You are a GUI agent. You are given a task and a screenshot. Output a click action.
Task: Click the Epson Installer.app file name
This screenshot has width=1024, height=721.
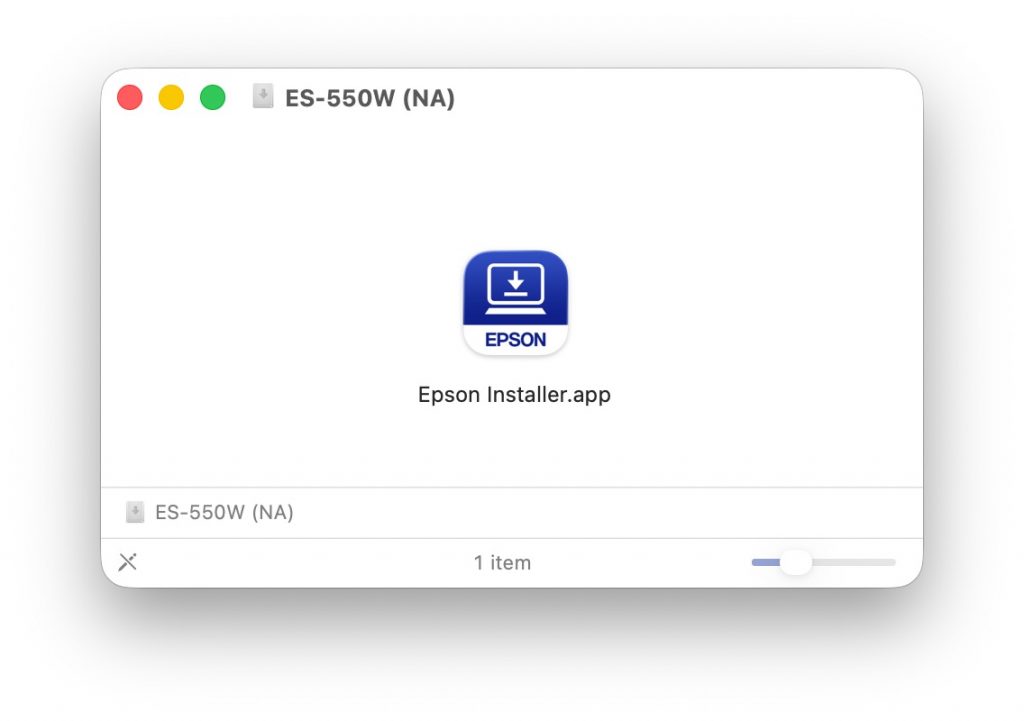(514, 394)
